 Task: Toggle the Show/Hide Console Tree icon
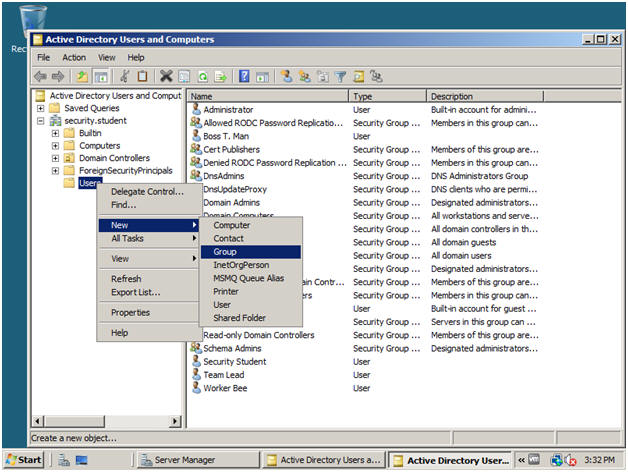(101, 76)
